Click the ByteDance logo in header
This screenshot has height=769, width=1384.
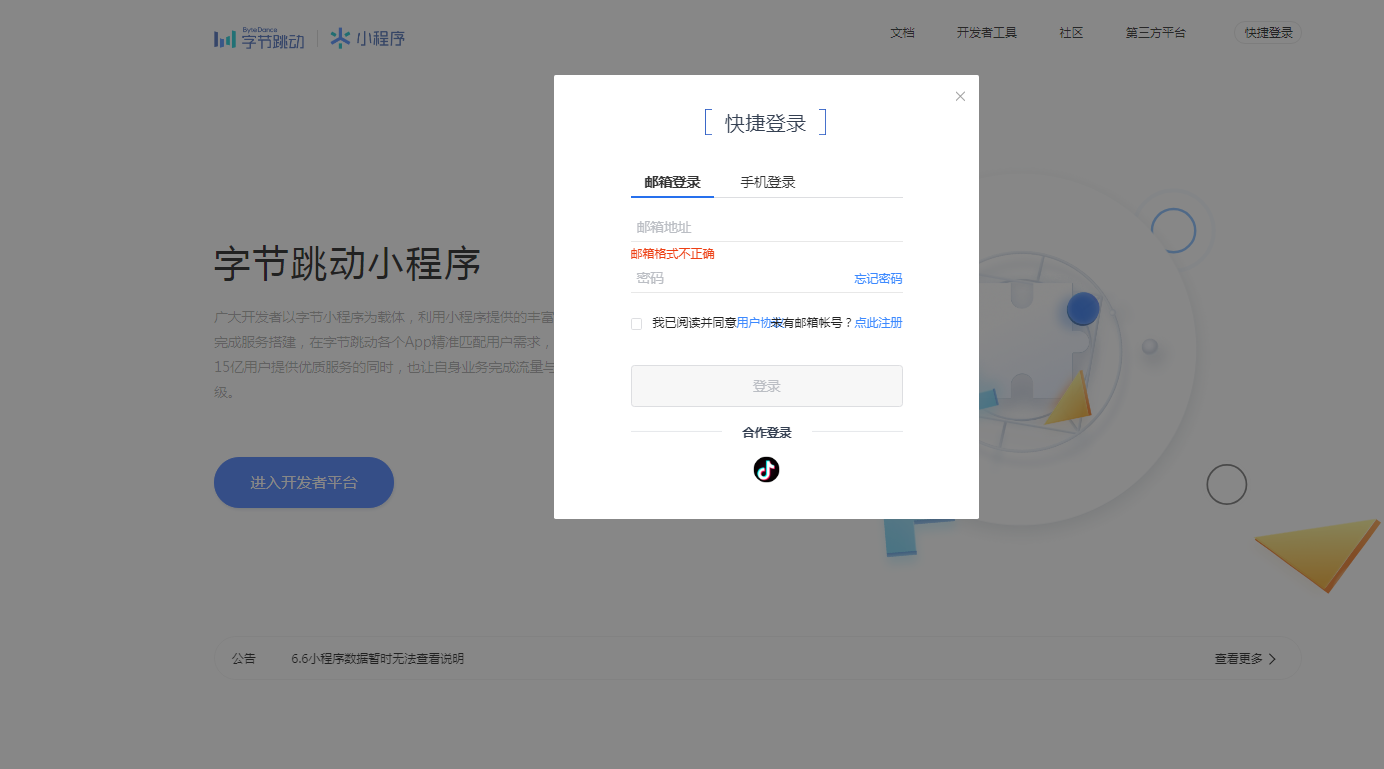pyautogui.click(x=259, y=39)
